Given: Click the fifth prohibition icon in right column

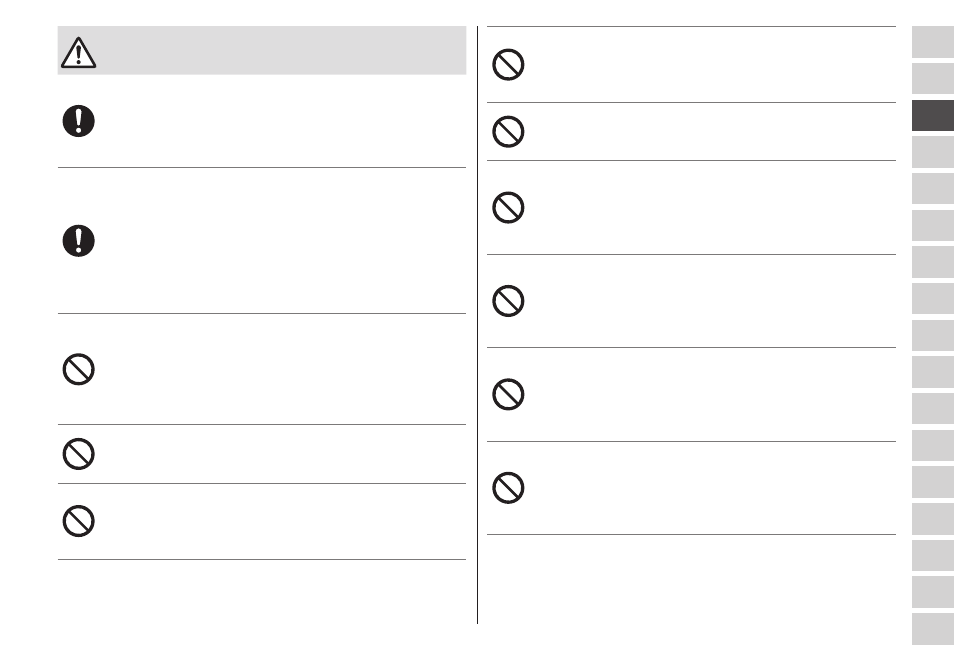Looking at the screenshot, I should (x=508, y=395).
